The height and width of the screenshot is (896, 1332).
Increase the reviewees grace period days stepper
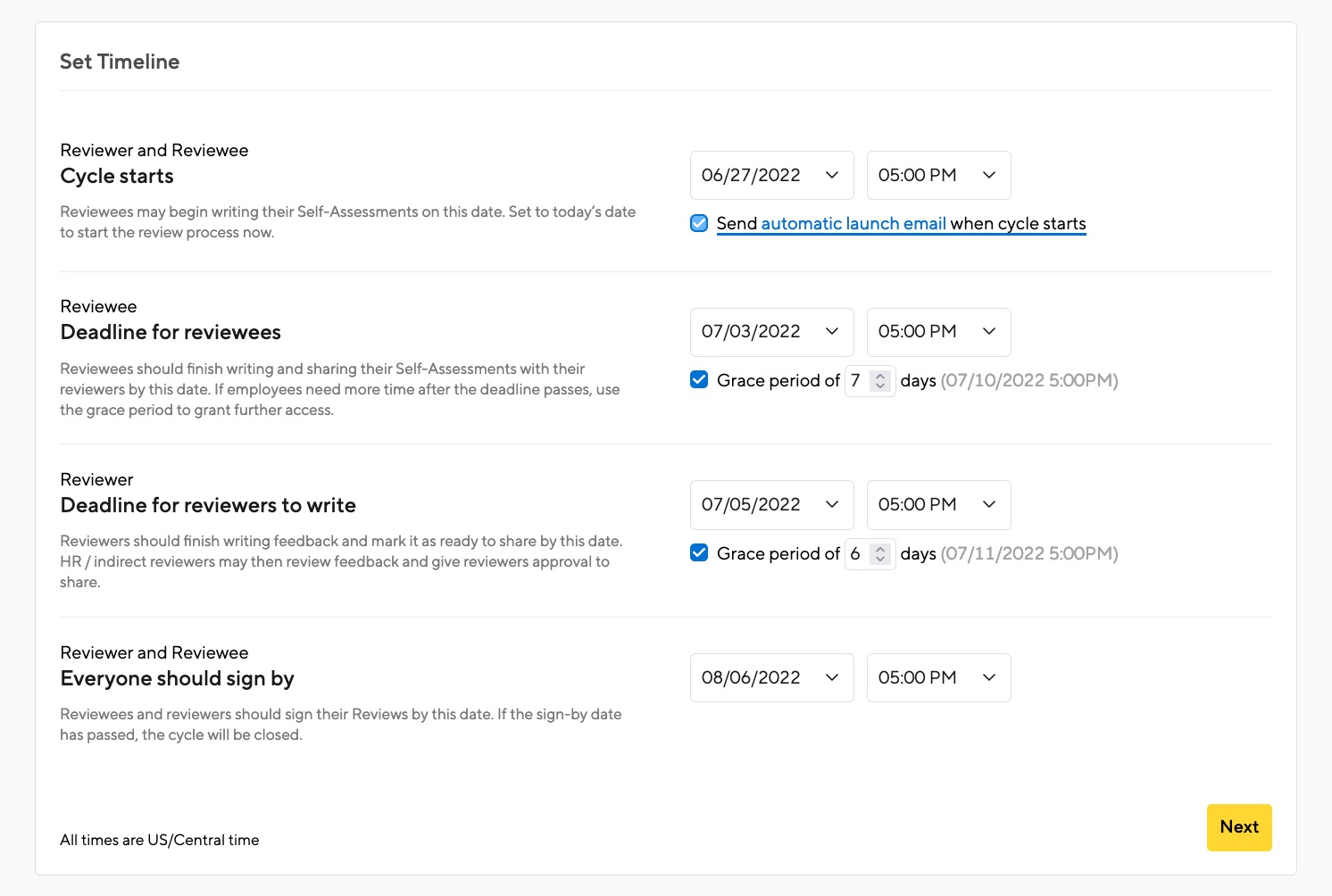880,376
